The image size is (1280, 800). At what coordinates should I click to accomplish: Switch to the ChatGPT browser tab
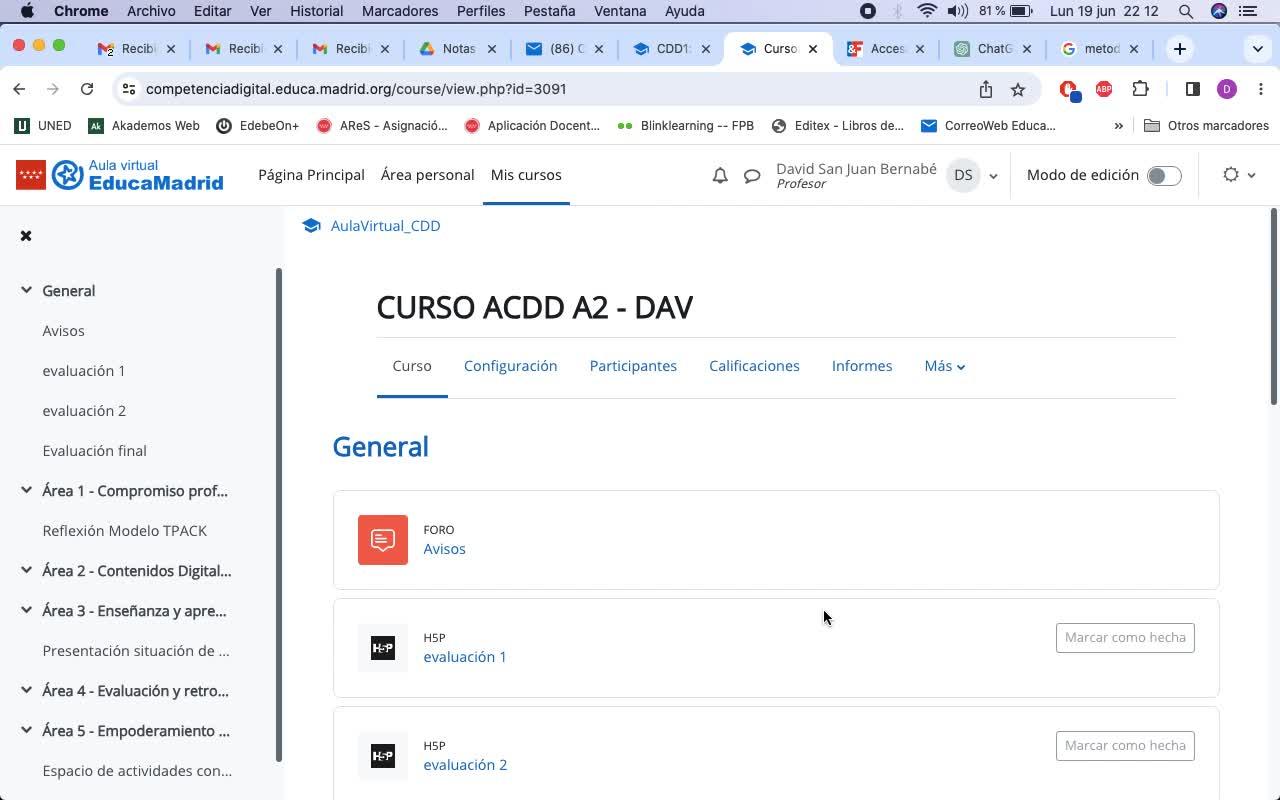[992, 49]
